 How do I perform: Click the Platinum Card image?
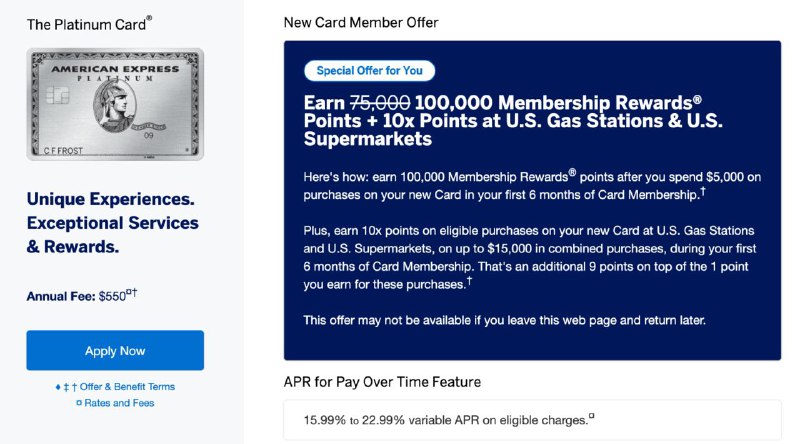(115, 105)
